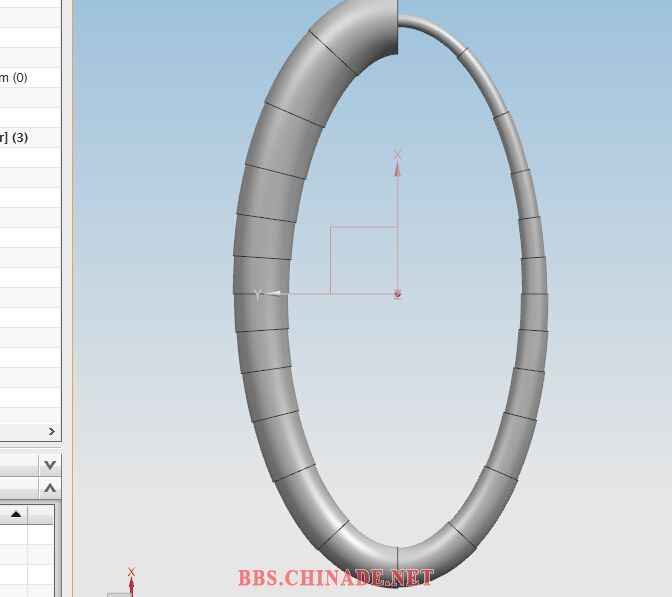Click the Y label left of the coordinate system

coord(258,294)
